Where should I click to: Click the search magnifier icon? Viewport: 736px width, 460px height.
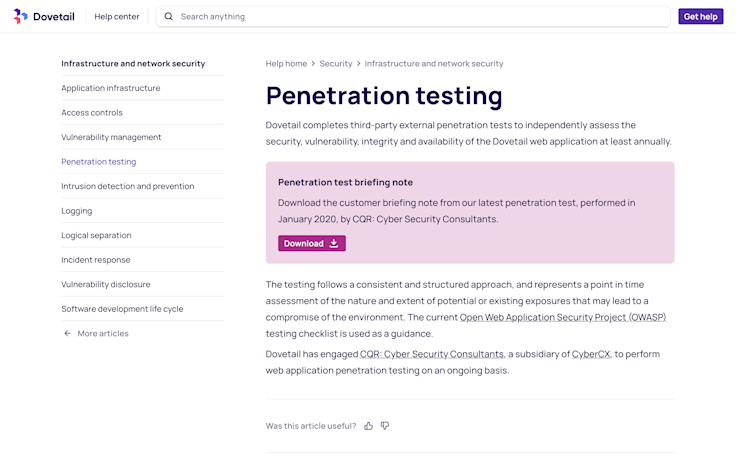coord(169,17)
